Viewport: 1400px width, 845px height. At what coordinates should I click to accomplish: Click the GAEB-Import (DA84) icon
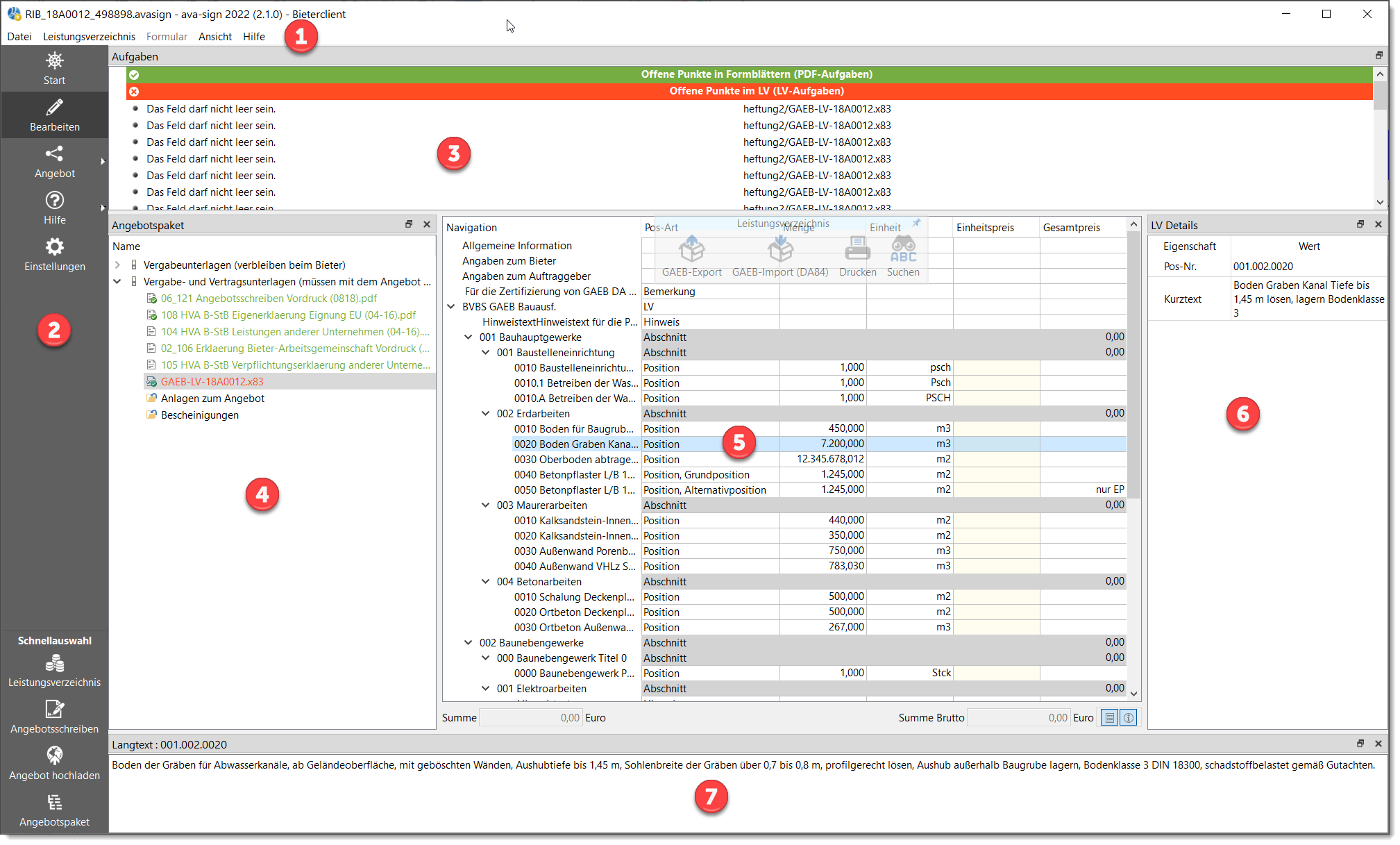780,249
